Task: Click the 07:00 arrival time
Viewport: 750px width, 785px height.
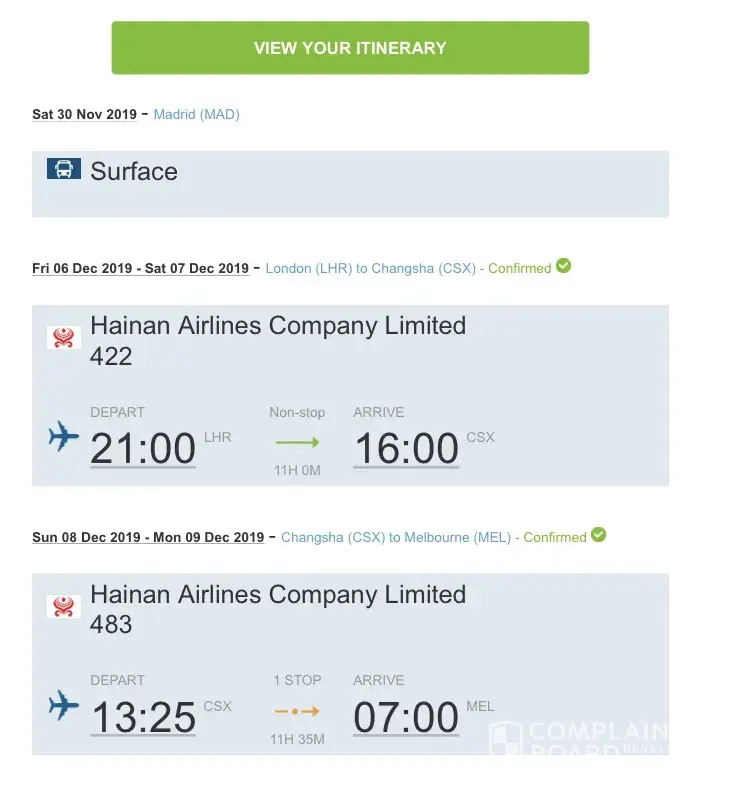Action: coord(406,717)
